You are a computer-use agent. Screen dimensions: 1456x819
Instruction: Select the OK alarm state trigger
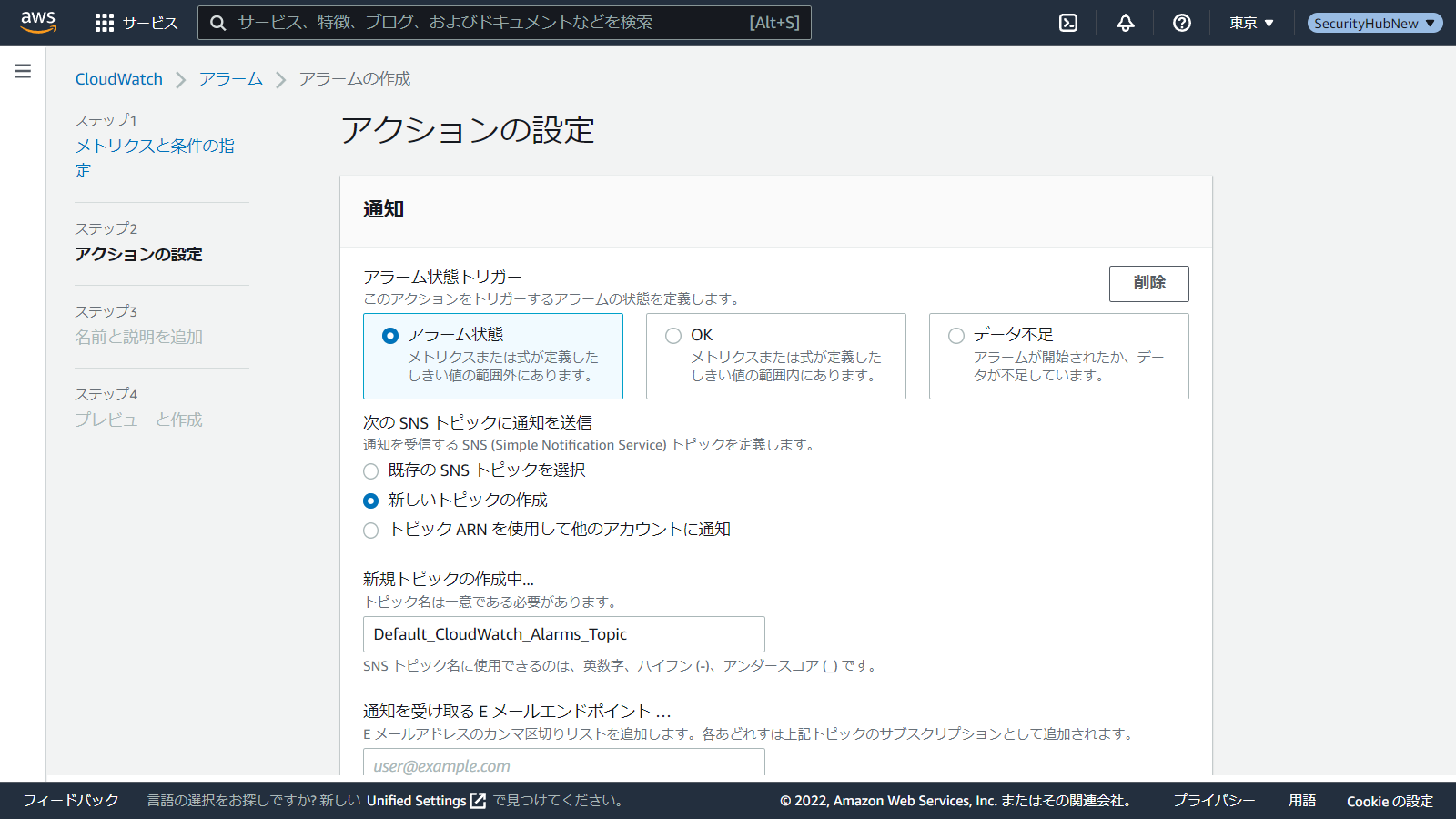[673, 336]
